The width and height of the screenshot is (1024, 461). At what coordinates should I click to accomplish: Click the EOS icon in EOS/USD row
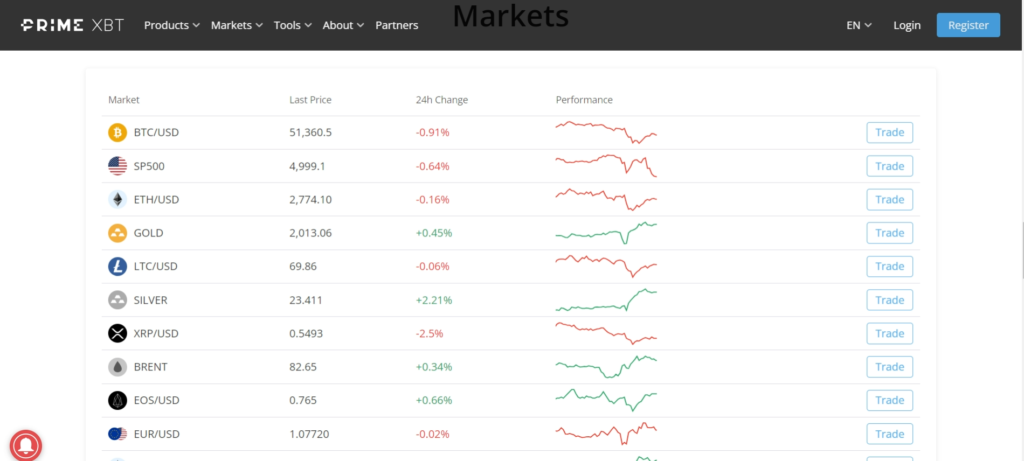click(117, 401)
